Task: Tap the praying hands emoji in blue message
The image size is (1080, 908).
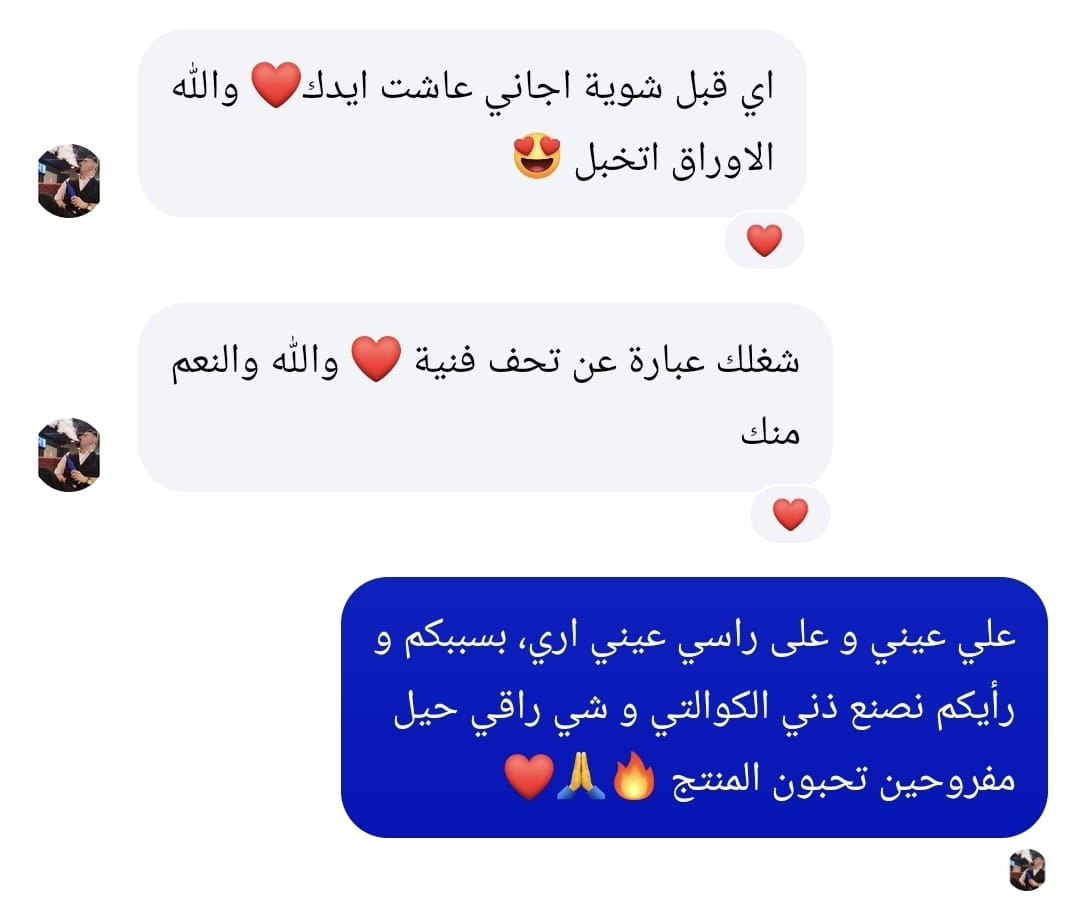Action: [581, 776]
